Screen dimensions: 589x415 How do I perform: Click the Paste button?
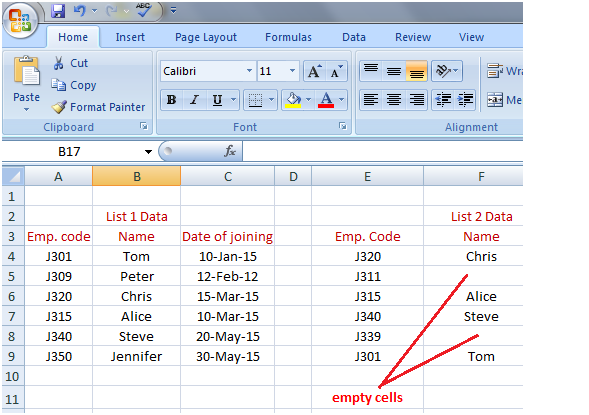click(26, 84)
